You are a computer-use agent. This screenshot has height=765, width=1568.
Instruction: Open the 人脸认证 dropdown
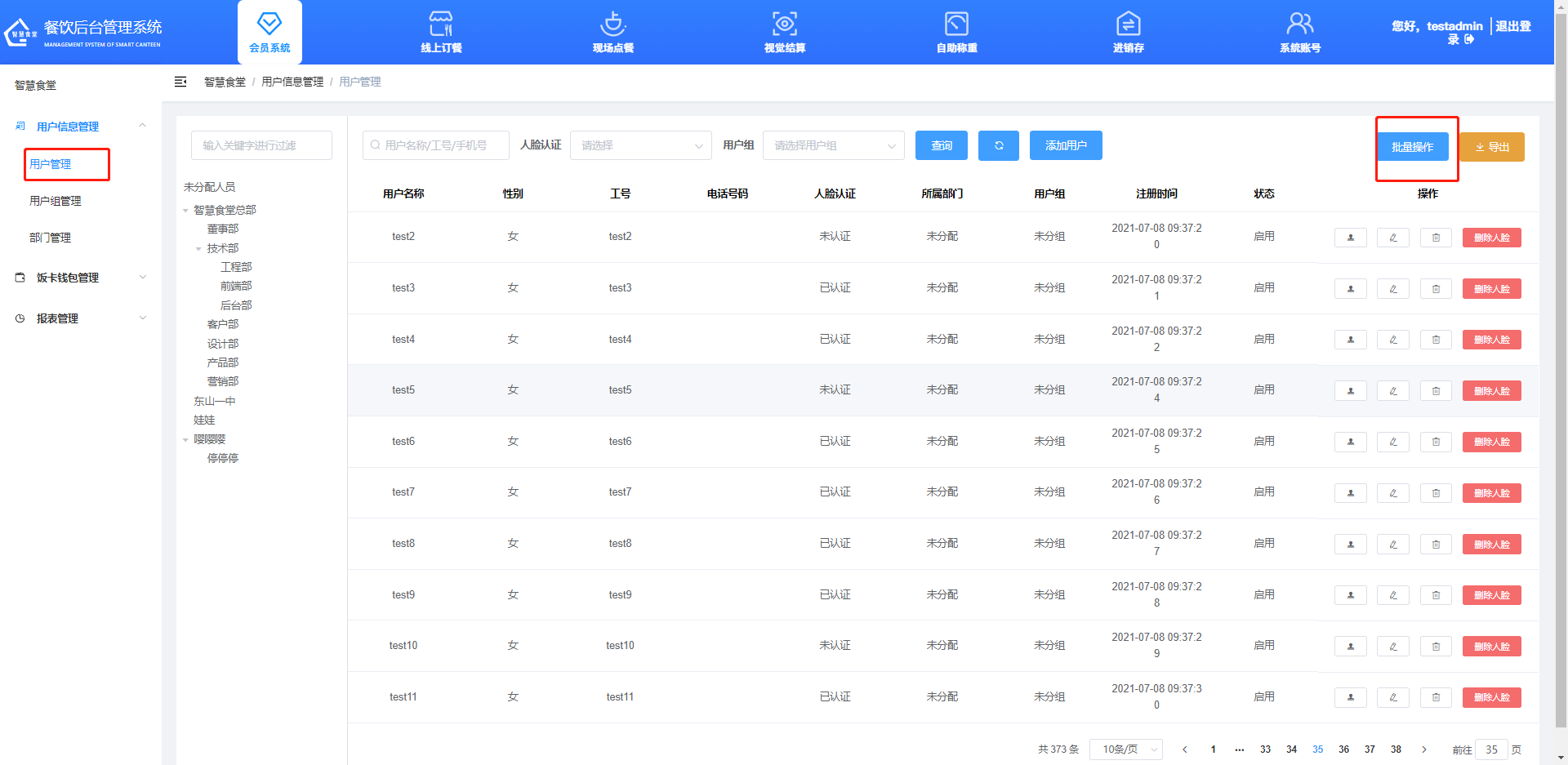(x=640, y=145)
